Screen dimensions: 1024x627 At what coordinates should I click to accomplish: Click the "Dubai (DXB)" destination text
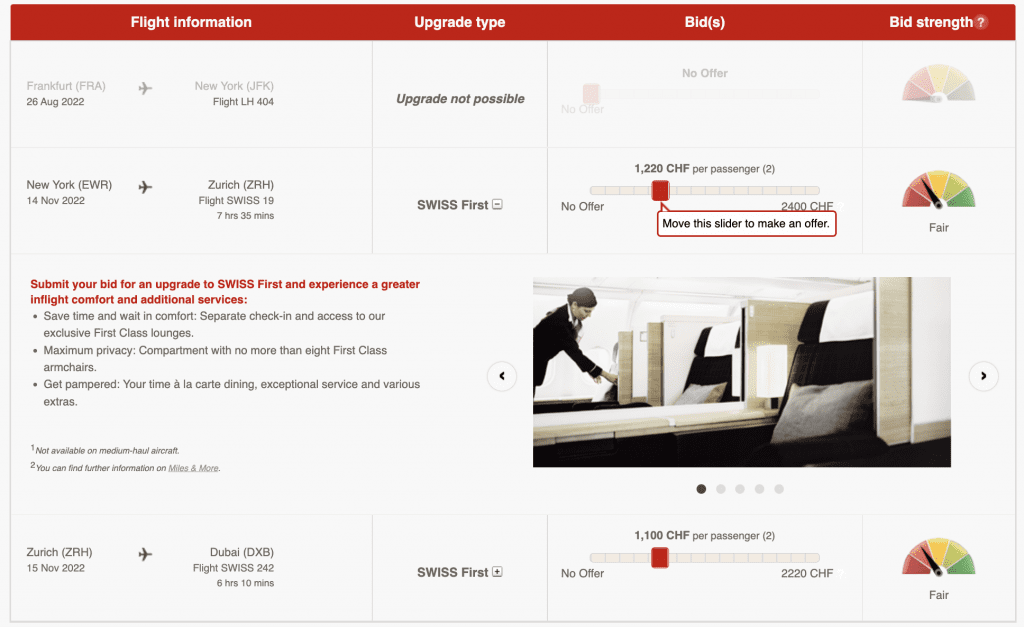[242, 552]
